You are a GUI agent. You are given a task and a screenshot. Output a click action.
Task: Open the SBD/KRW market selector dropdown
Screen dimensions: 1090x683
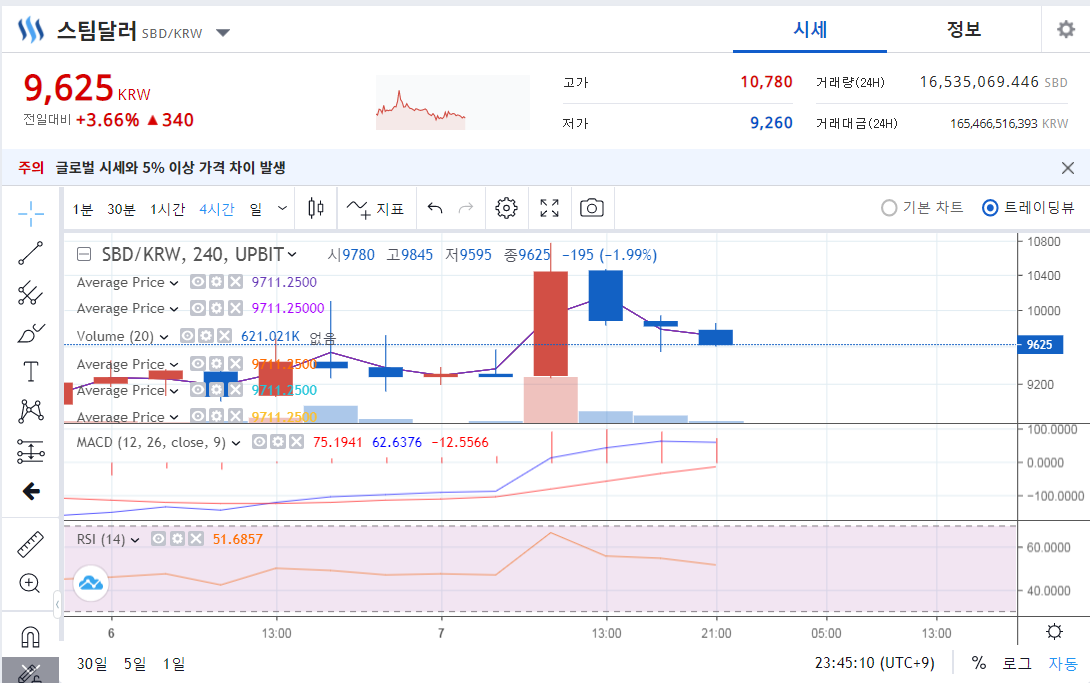click(222, 33)
